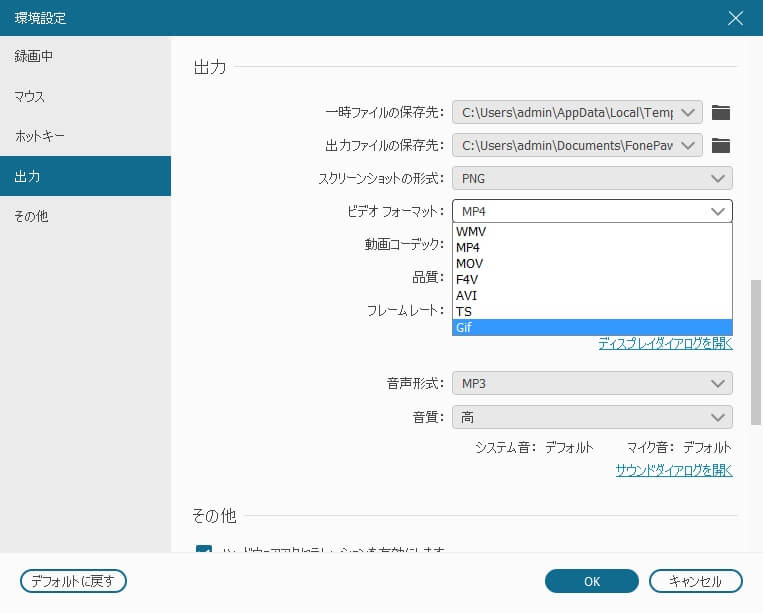Click the vertical scrollbar thumb
The height and width of the screenshot is (613, 763).
pos(756,352)
